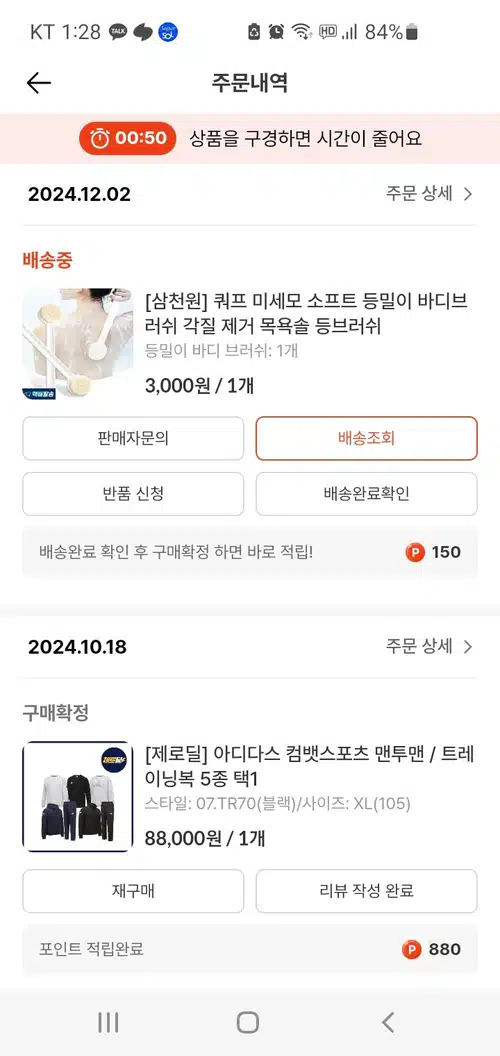
Task: Tap the 배송완료확인 button
Action: [367, 494]
